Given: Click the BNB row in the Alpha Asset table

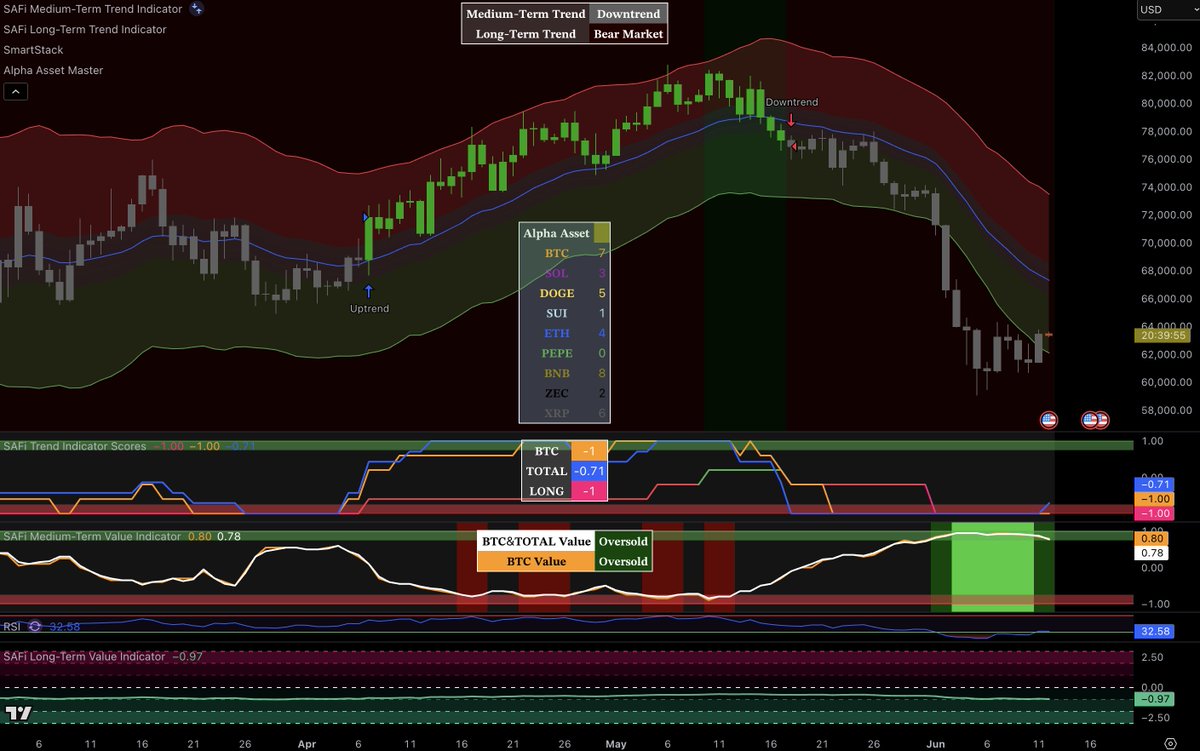Looking at the screenshot, I should pos(564,373).
